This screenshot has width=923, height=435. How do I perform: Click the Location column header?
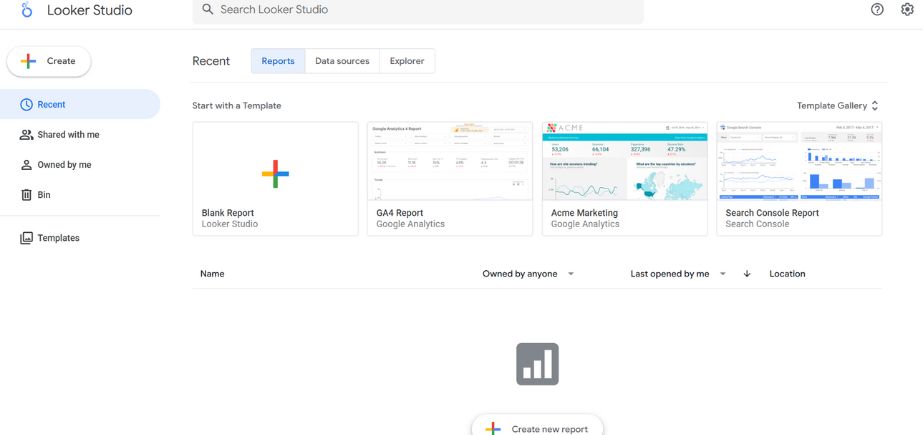coord(787,274)
